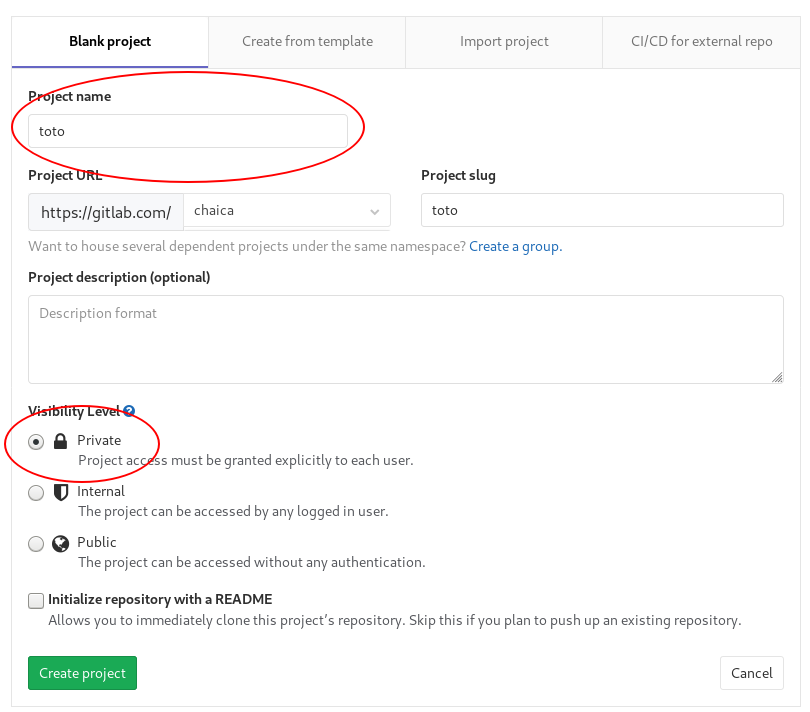Select the Public visibility radio button
810x712 pixels.
click(35, 543)
